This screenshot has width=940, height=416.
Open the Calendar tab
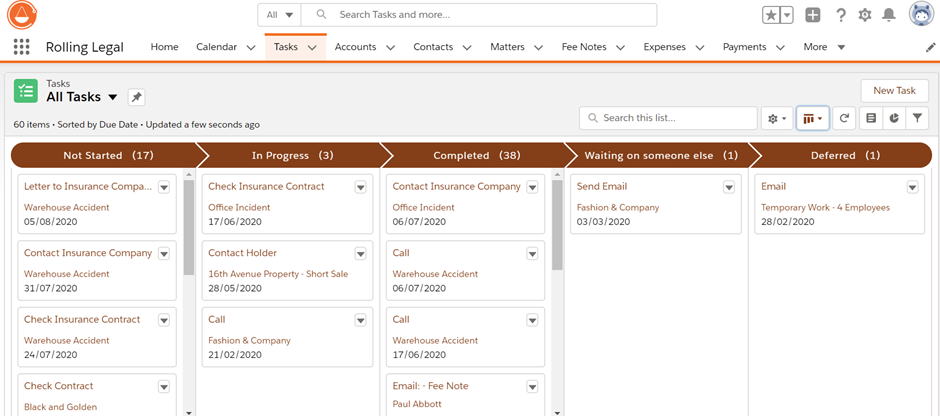coord(216,47)
